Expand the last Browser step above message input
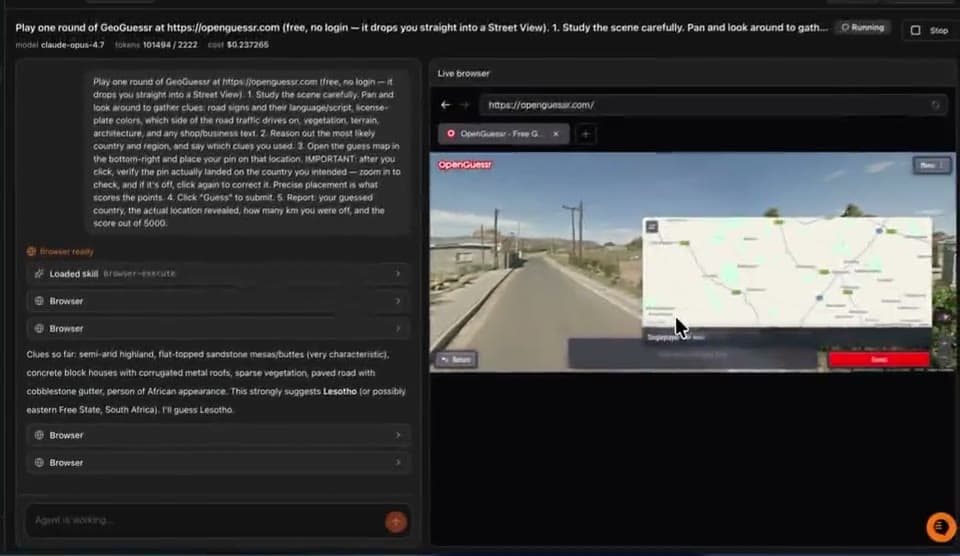The height and width of the screenshot is (556, 960). (218, 463)
